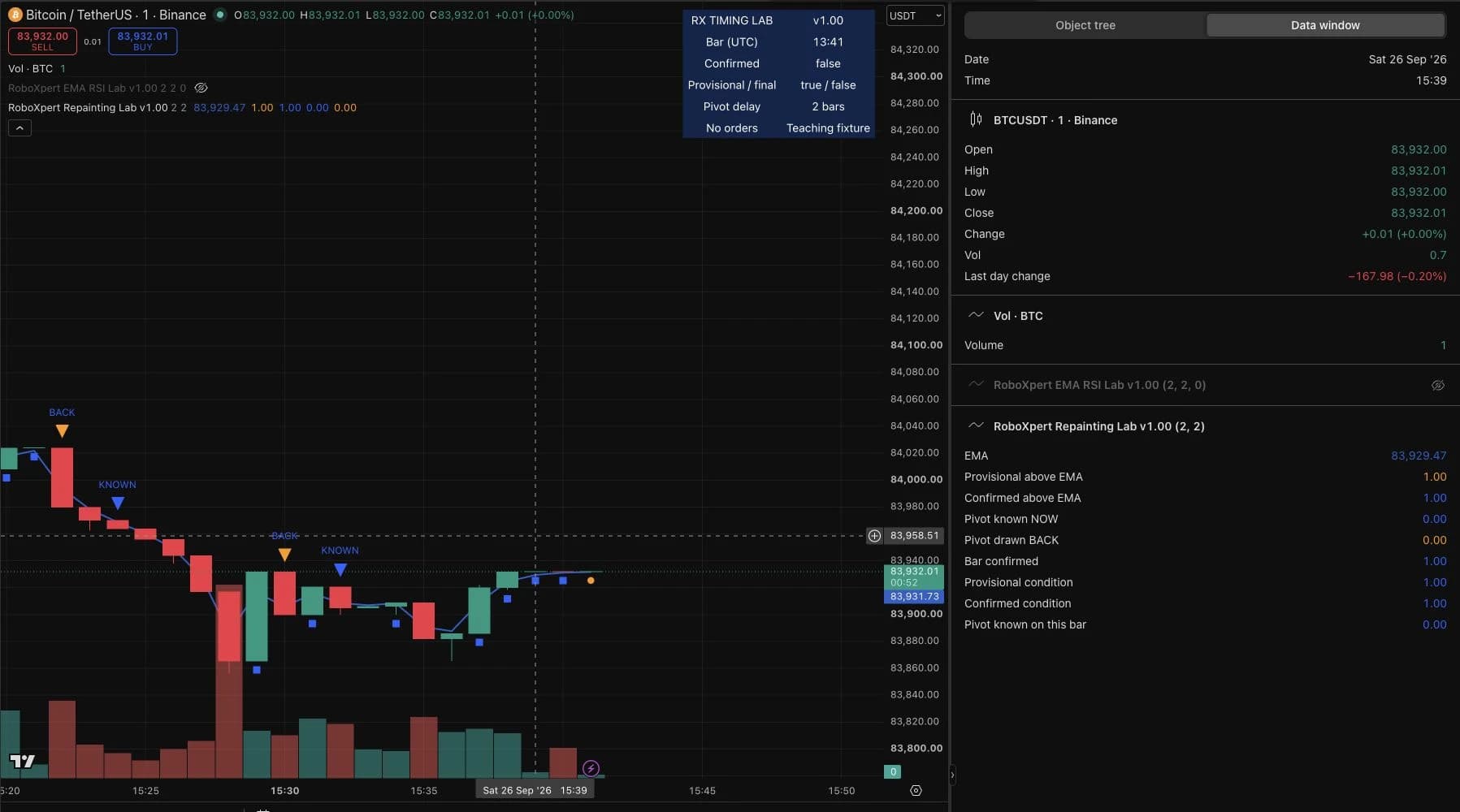Switch to the Object tree tab

click(x=1085, y=25)
